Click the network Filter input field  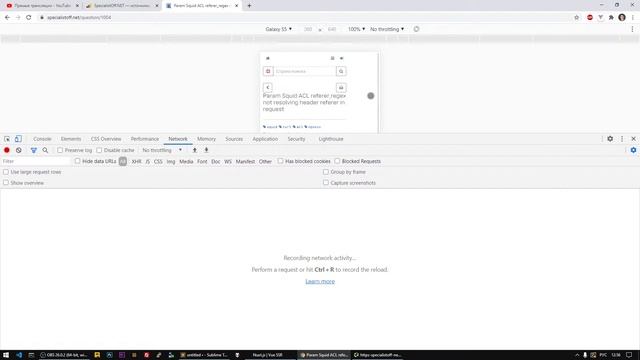36,161
